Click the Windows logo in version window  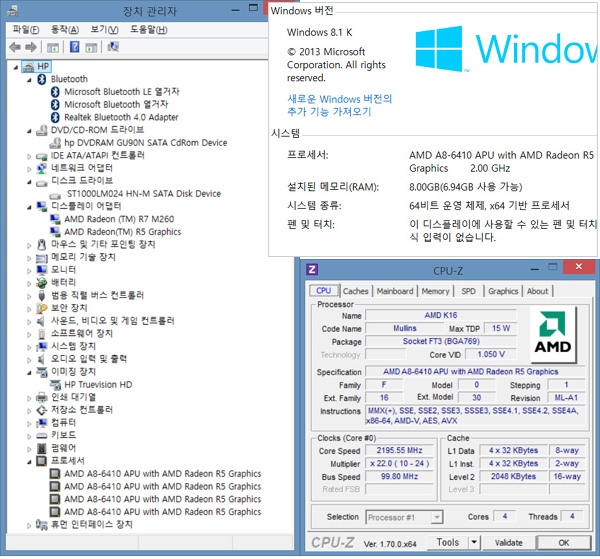click(439, 49)
